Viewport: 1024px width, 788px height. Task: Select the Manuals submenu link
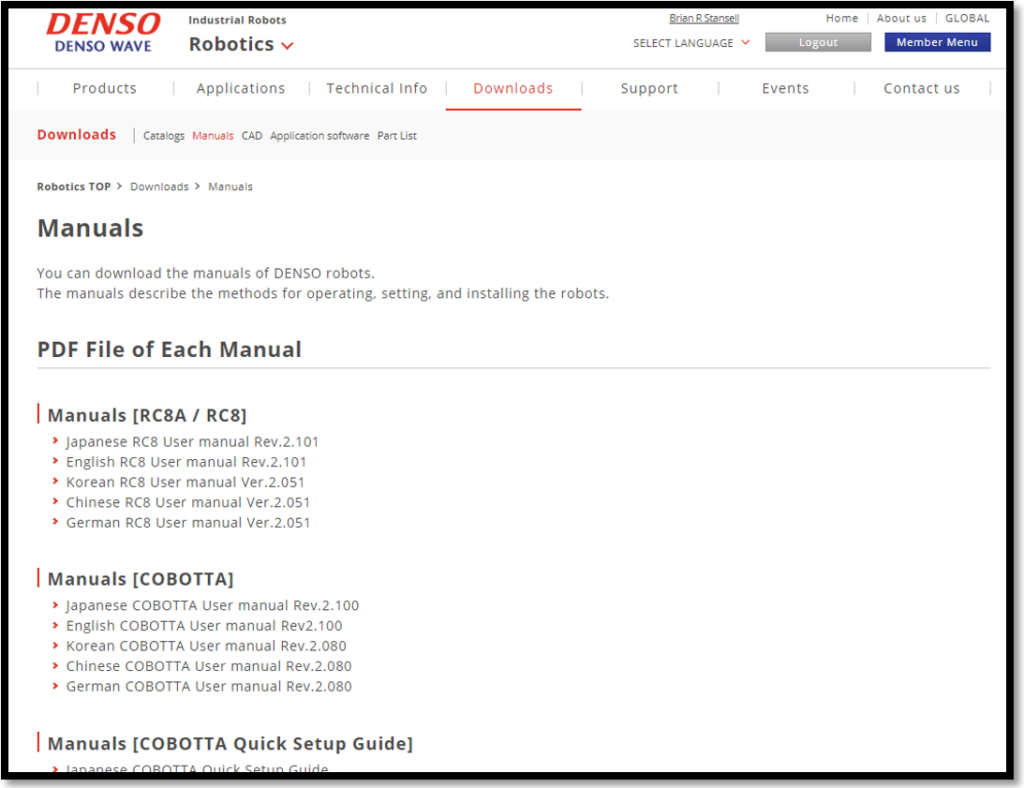(213, 136)
